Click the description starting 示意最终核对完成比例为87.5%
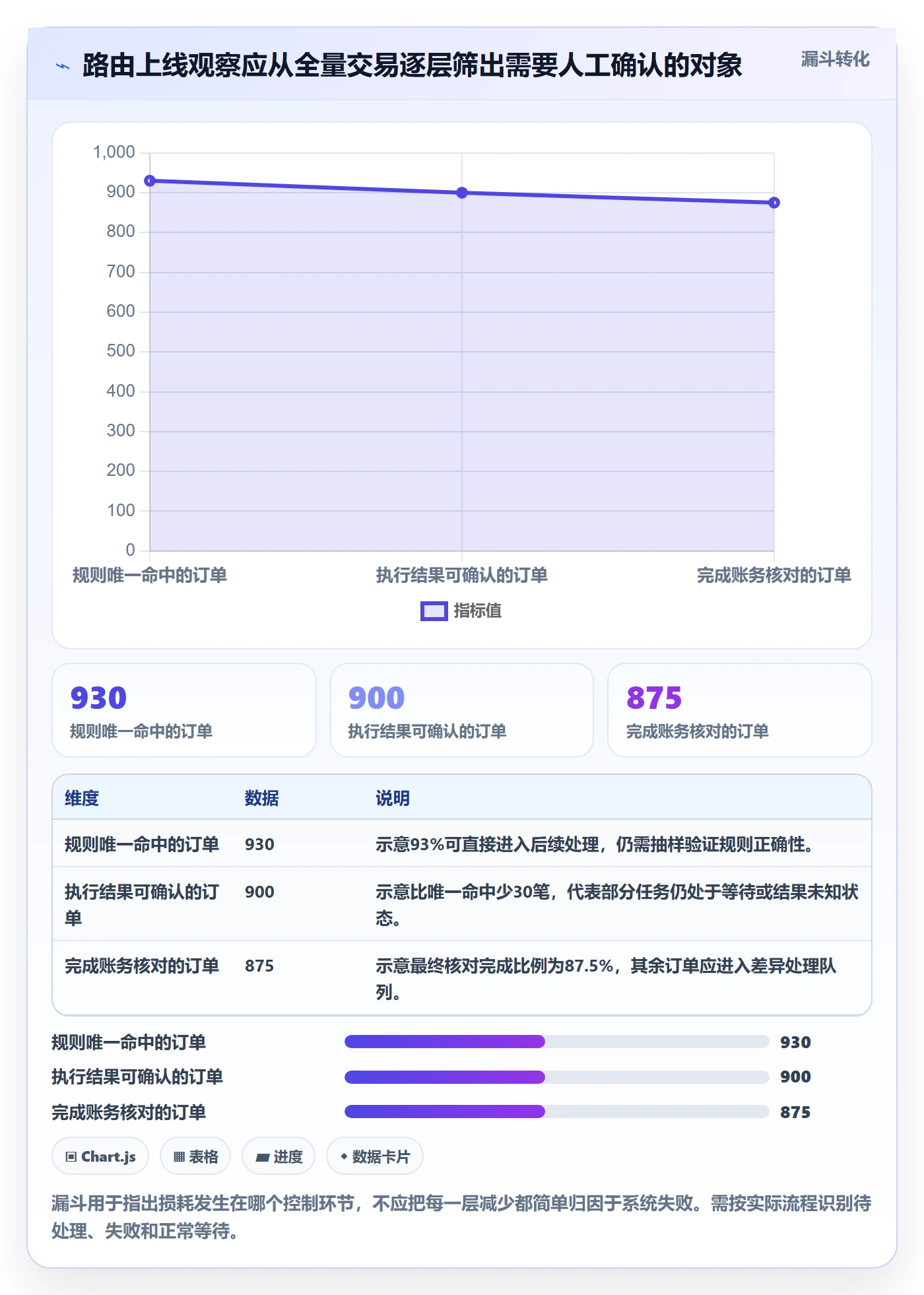 (606, 979)
